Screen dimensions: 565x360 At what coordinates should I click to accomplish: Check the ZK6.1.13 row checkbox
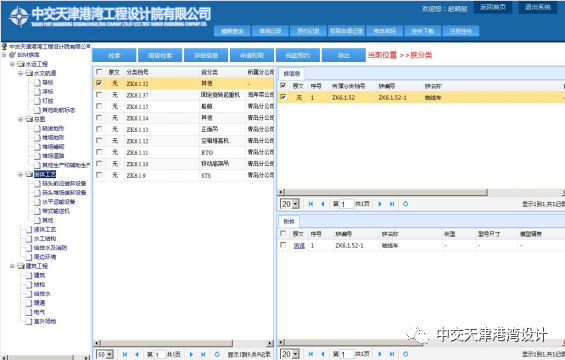coord(99,129)
